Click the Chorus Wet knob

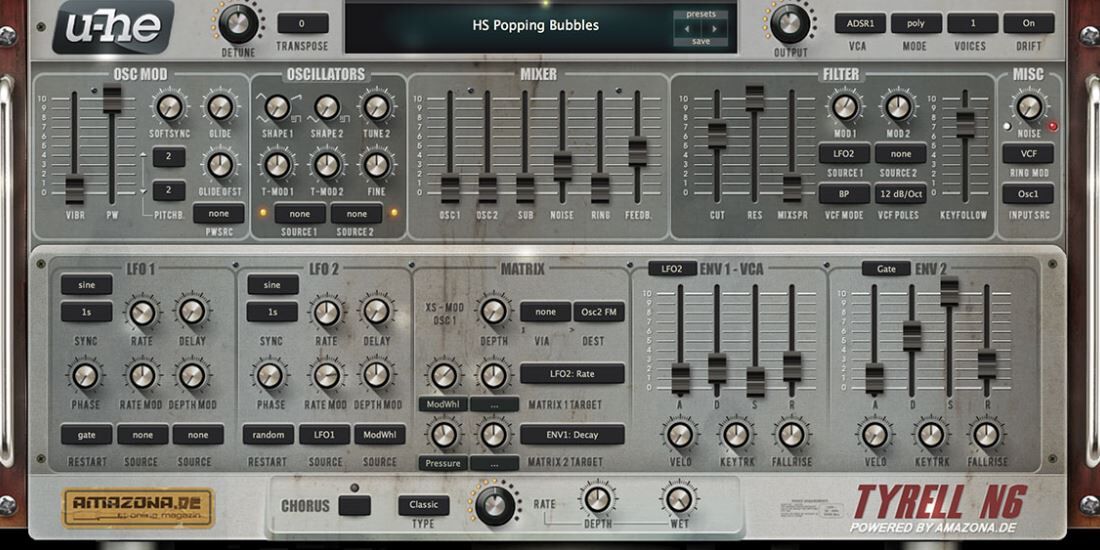tap(679, 499)
